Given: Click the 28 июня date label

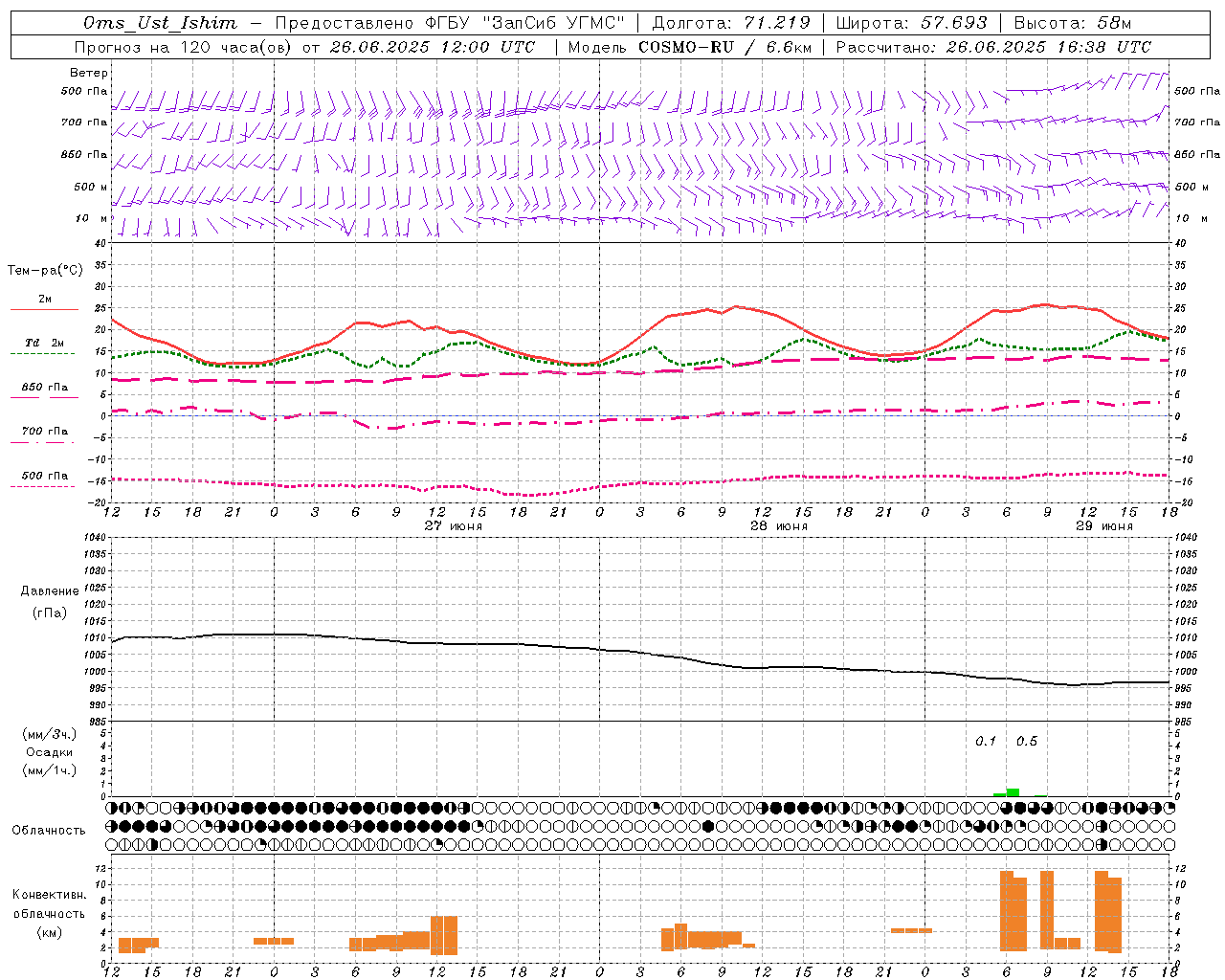Looking at the screenshot, I should tap(778, 526).
